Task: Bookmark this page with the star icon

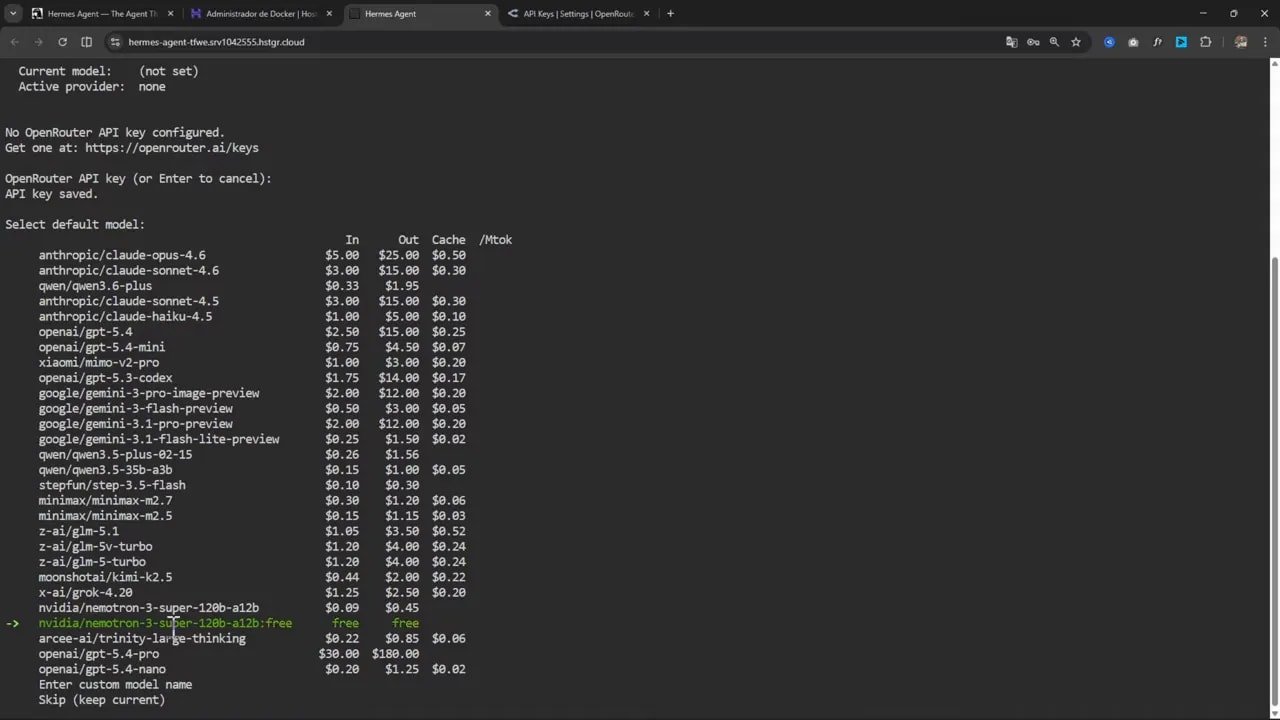Action: (x=1076, y=42)
